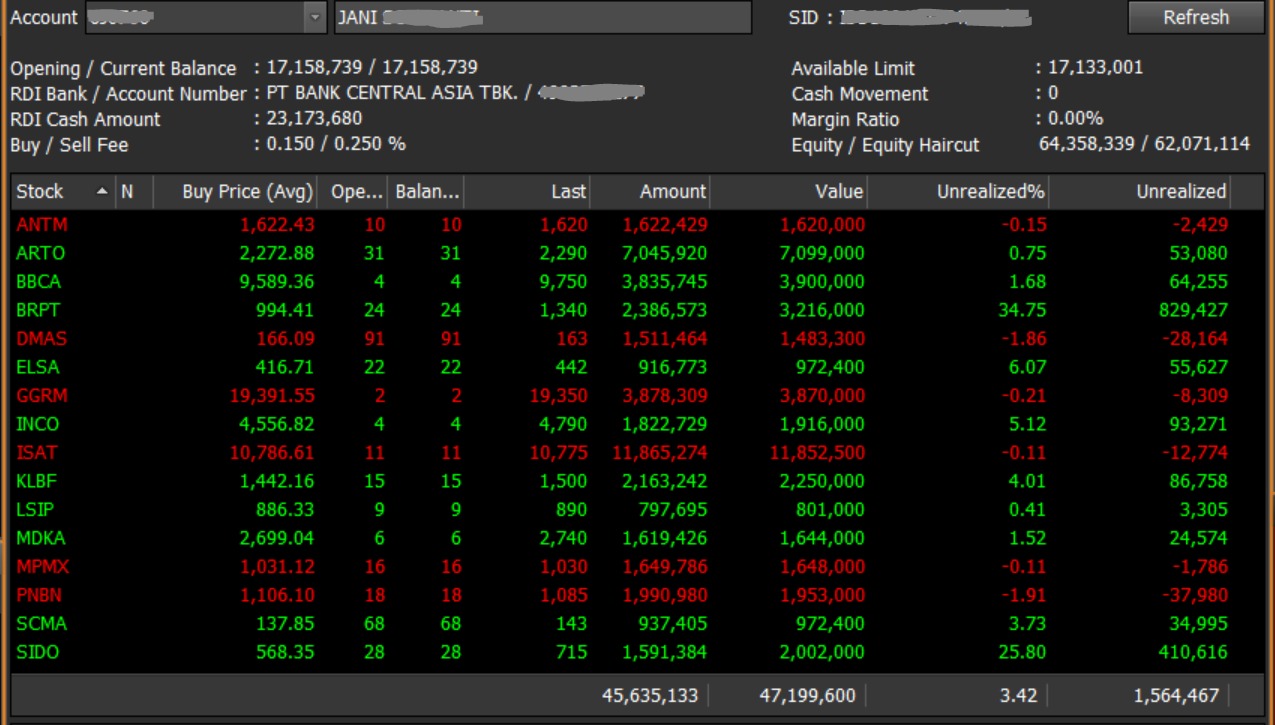Screen dimensions: 1275x725
Task: Click the Refresh button
Action: point(1195,17)
